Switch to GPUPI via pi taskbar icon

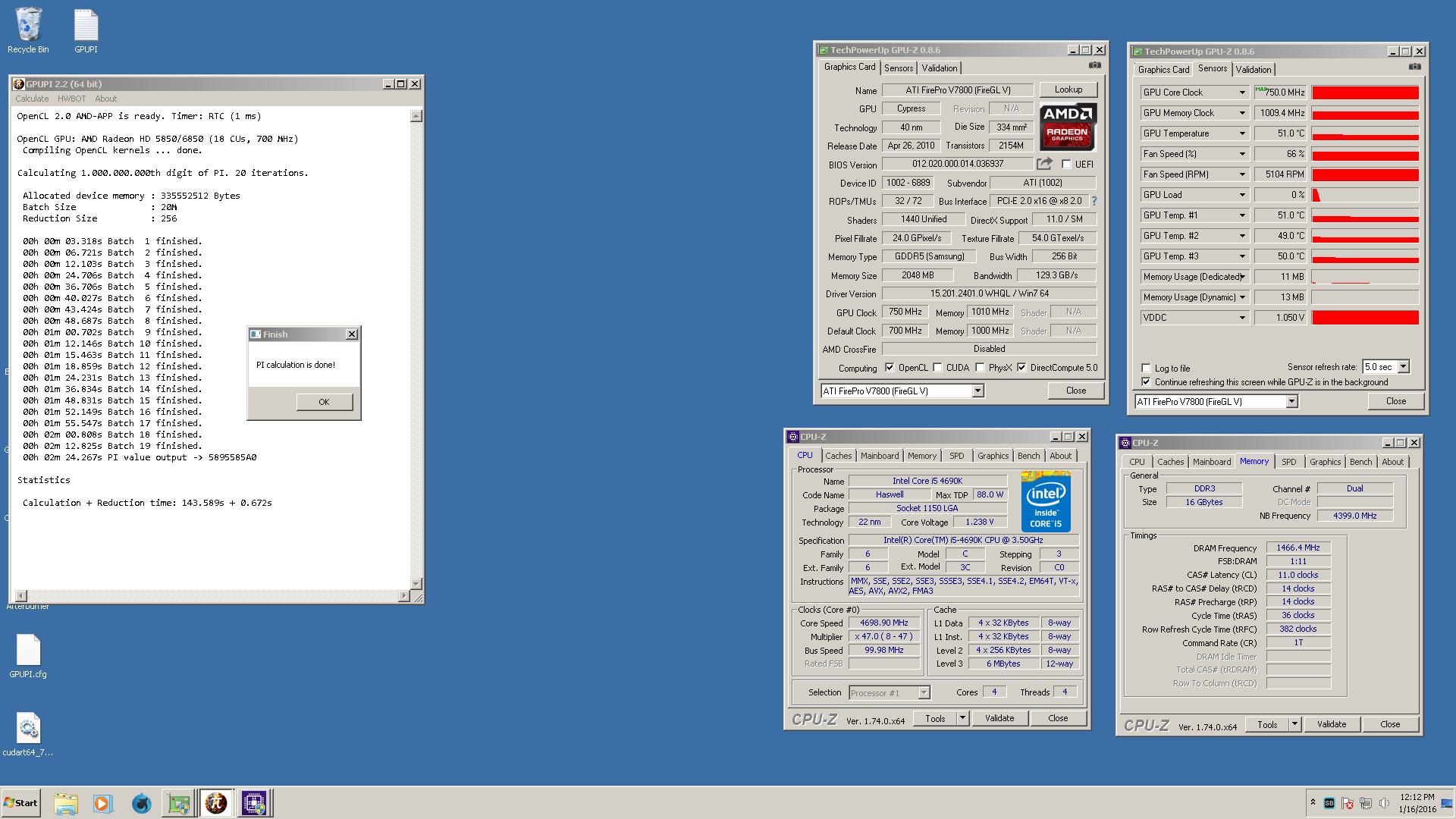pos(216,803)
